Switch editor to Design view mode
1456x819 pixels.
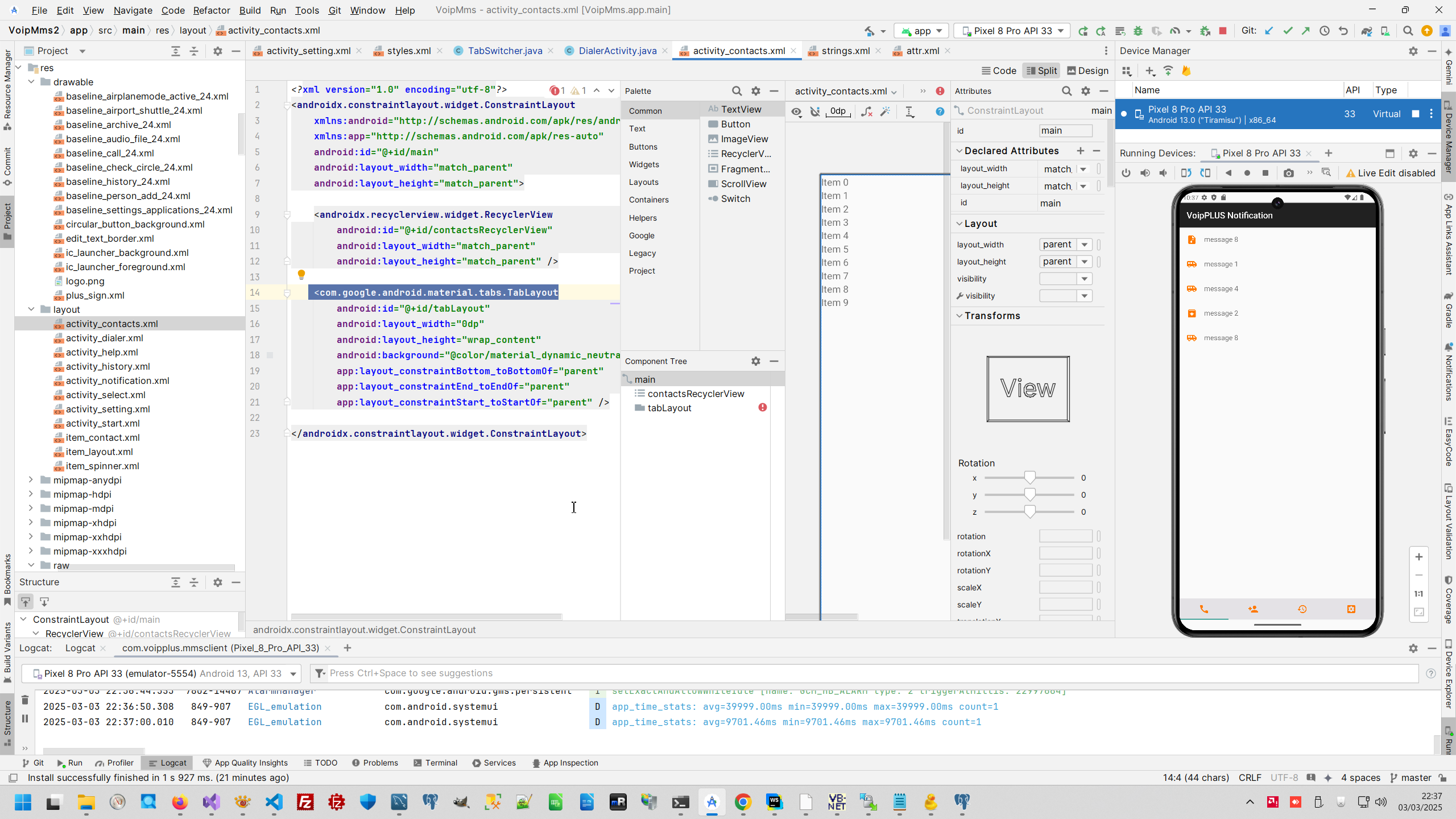pos(1088,71)
